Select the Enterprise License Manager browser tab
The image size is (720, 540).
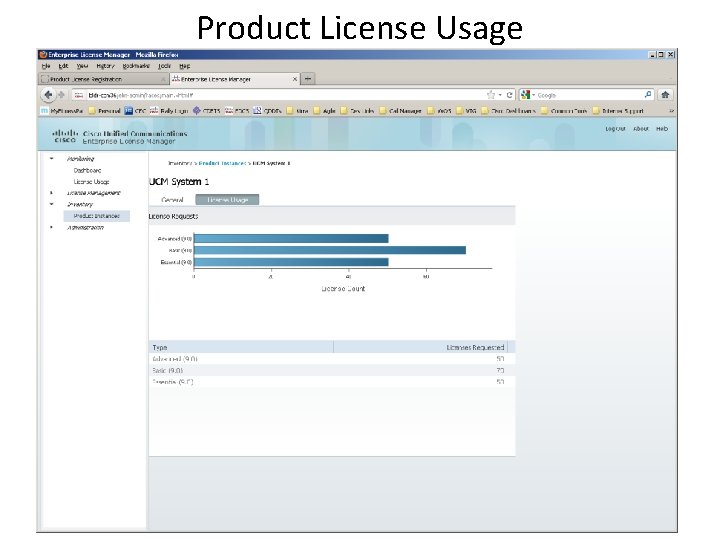pos(235,79)
